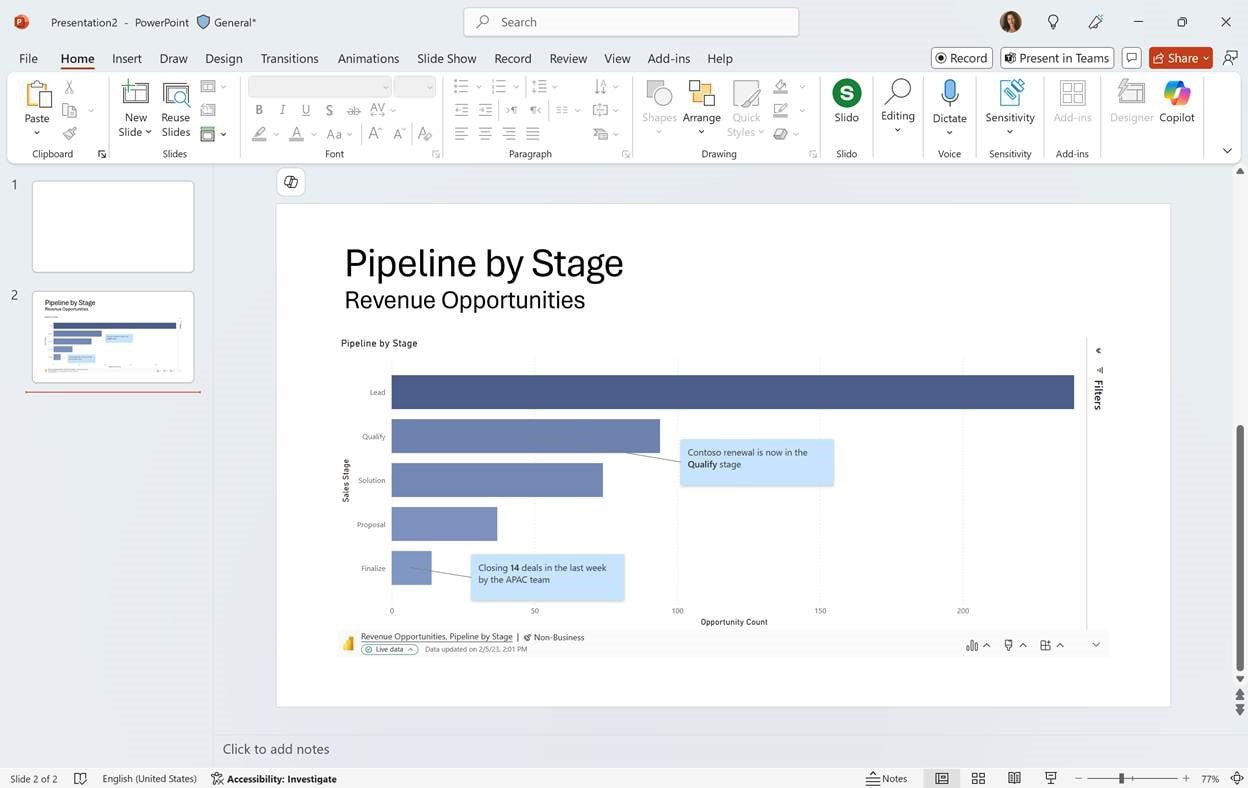The height and width of the screenshot is (788, 1248).
Task: Switch to Reading View in status bar
Action: tap(1014, 778)
